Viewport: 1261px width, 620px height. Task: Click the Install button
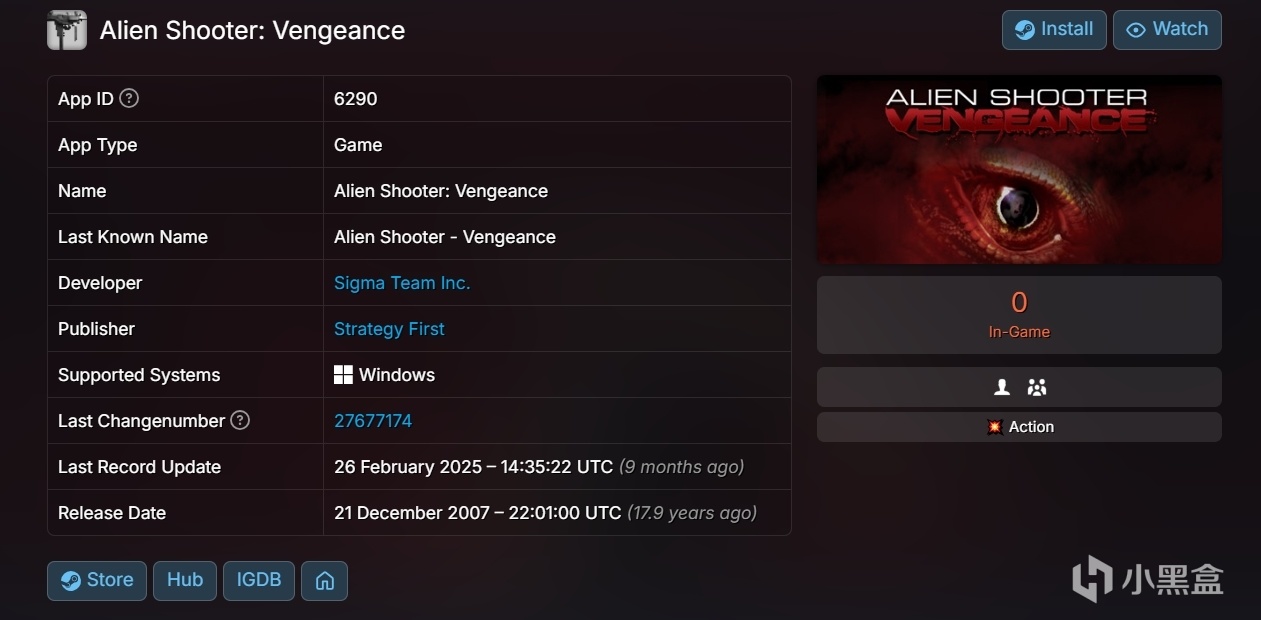(1054, 30)
